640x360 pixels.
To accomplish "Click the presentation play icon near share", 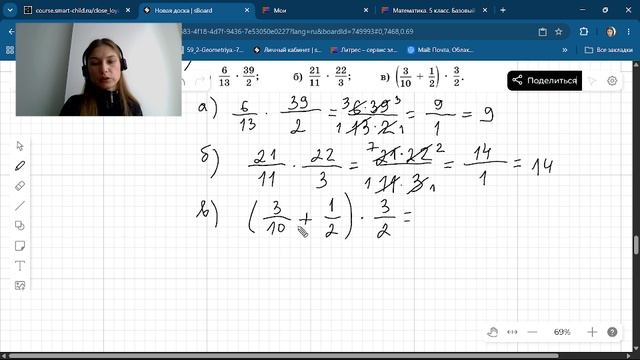I will click(592, 81).
